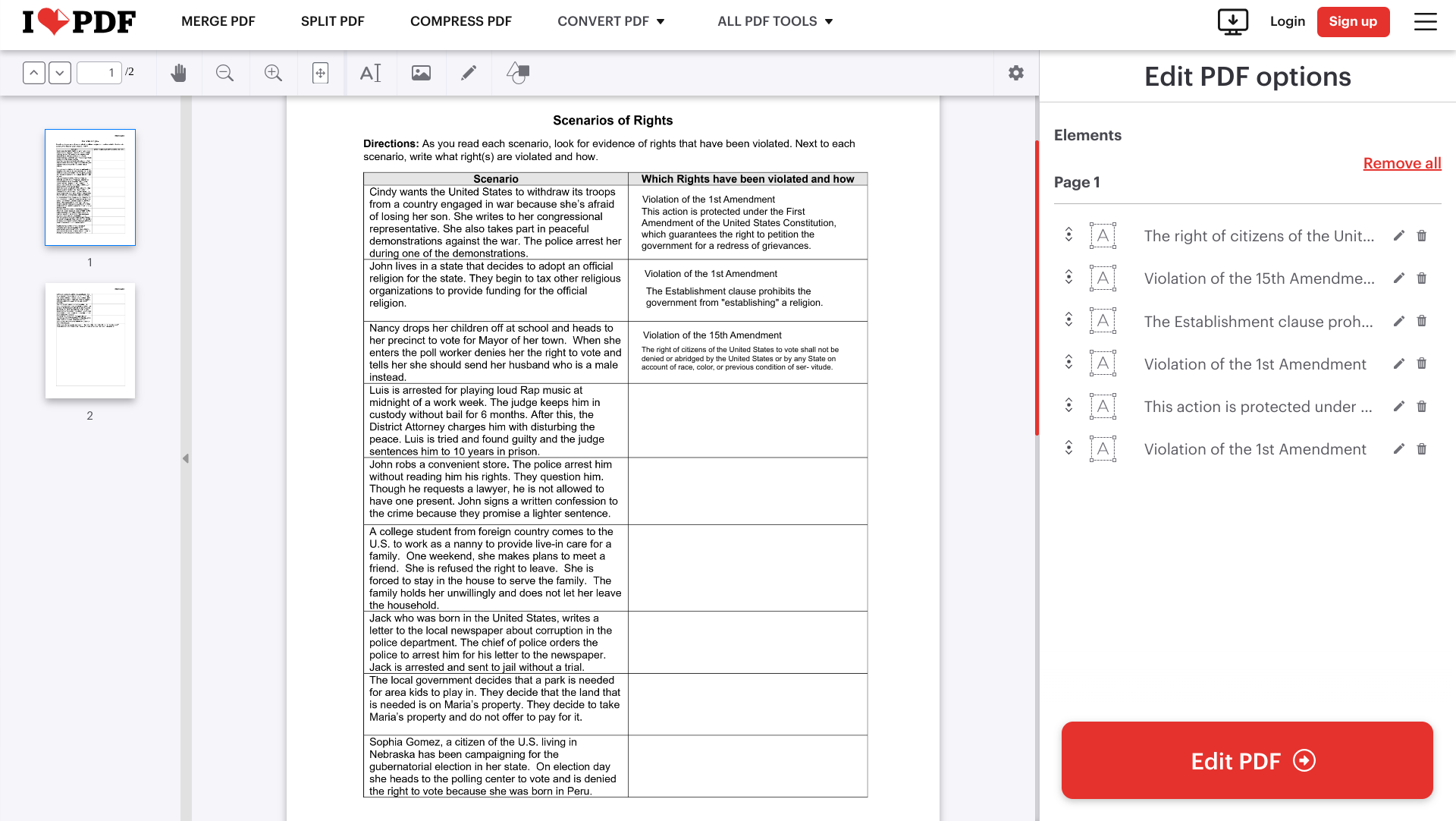Open the Add Text tool

tap(371, 73)
